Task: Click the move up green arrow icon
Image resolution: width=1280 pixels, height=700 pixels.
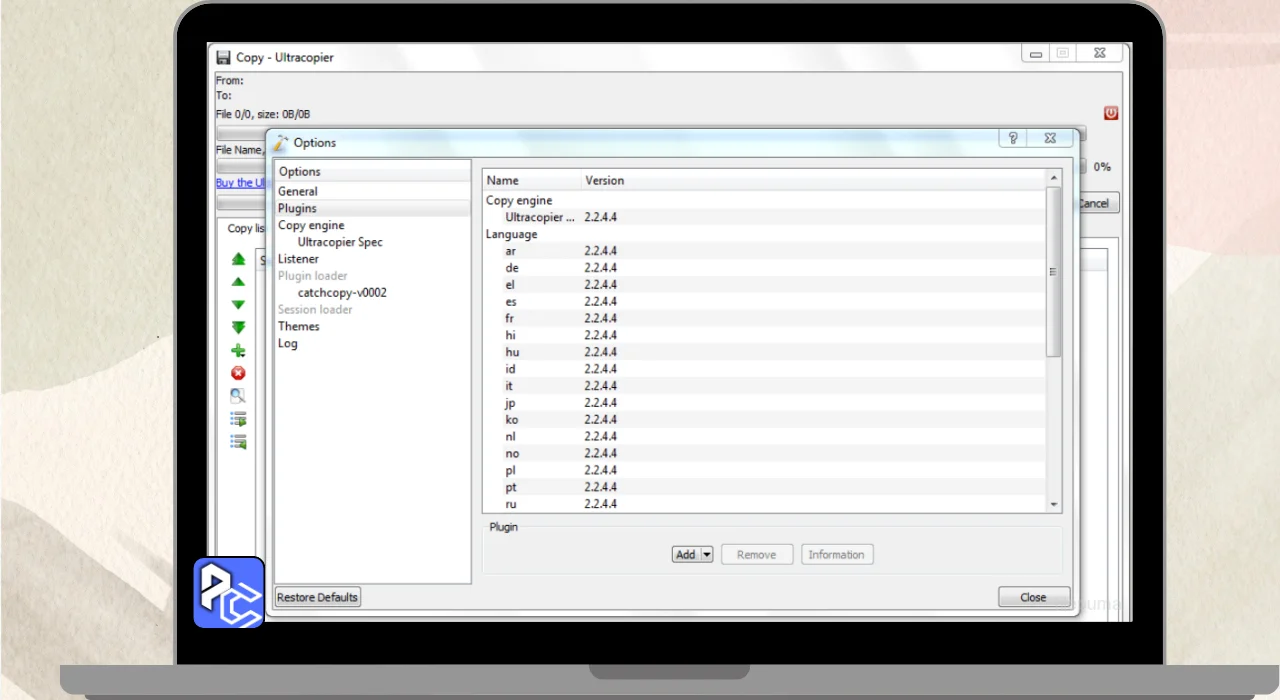Action: tap(238, 282)
